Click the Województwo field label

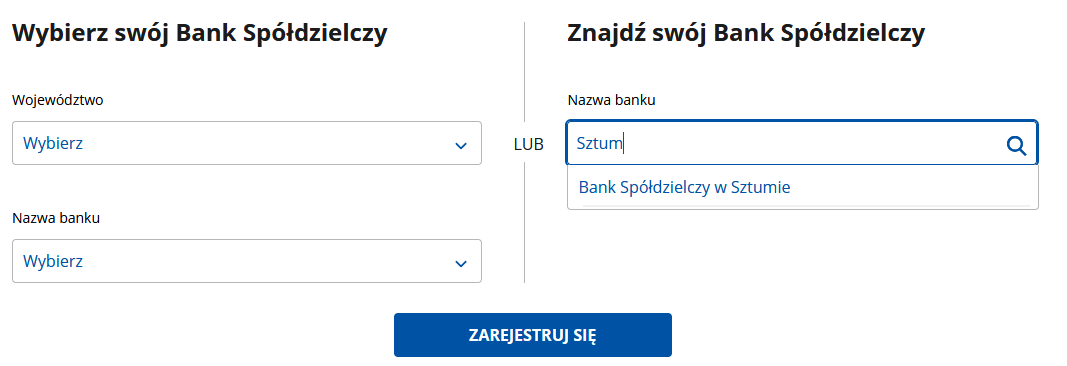(x=58, y=100)
